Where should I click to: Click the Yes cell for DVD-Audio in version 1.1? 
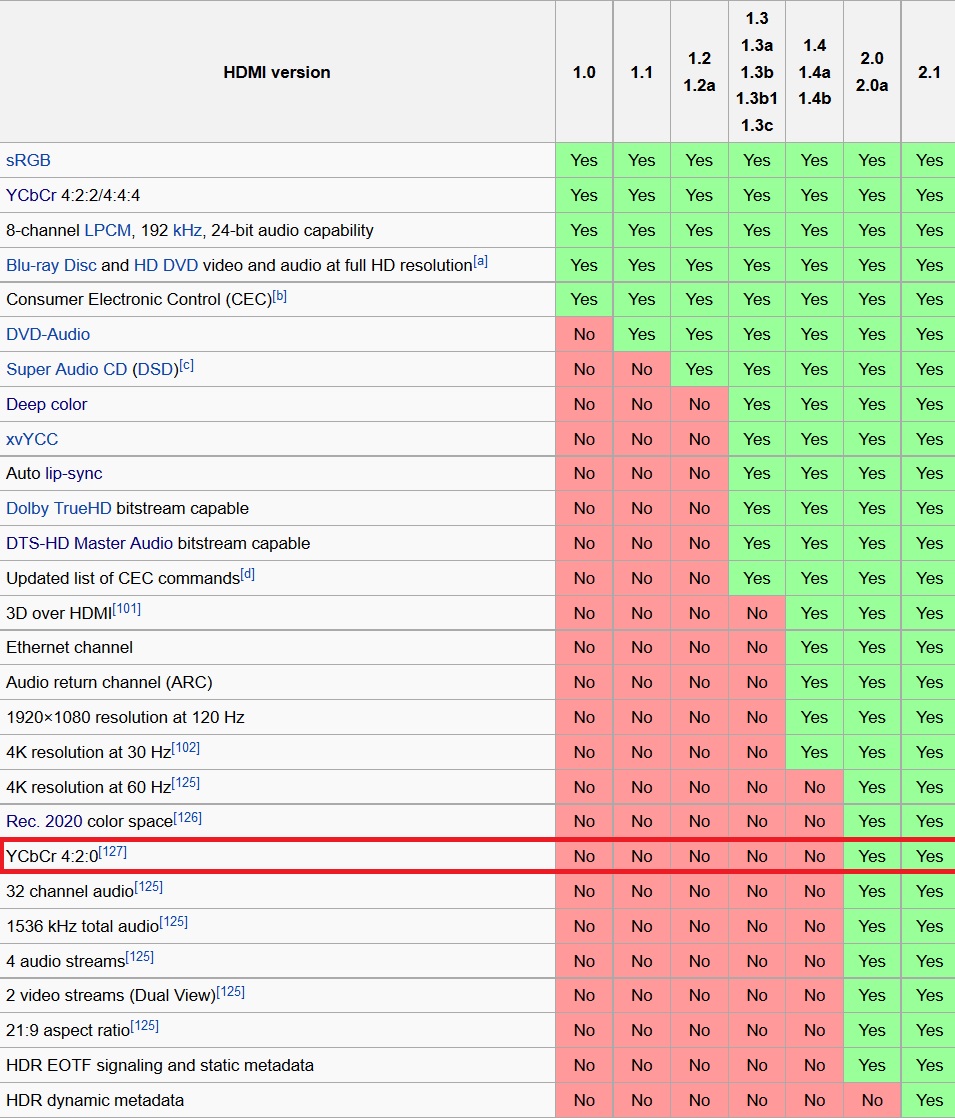click(642, 334)
